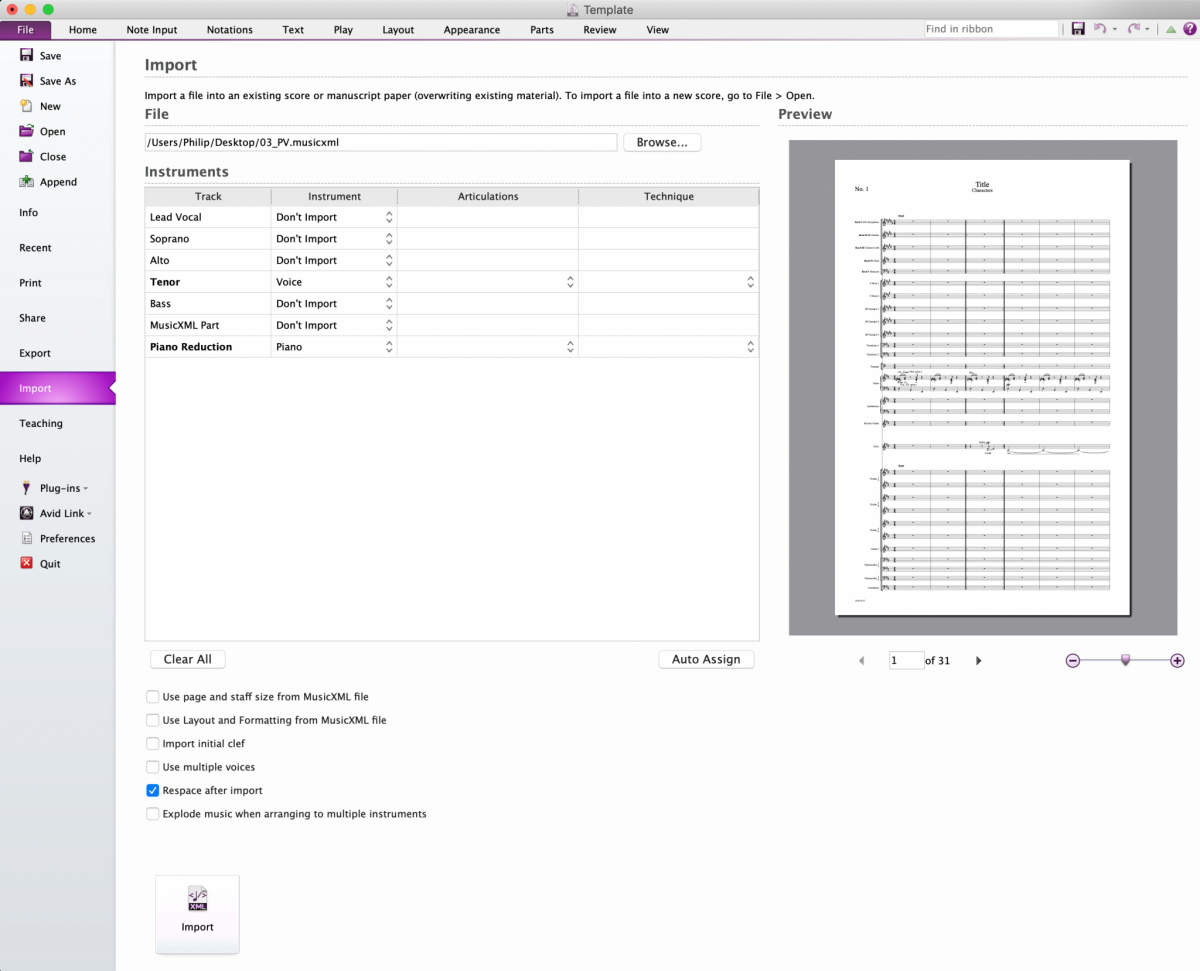Open Recent in File sidebar
1200x971 pixels.
click(x=35, y=248)
